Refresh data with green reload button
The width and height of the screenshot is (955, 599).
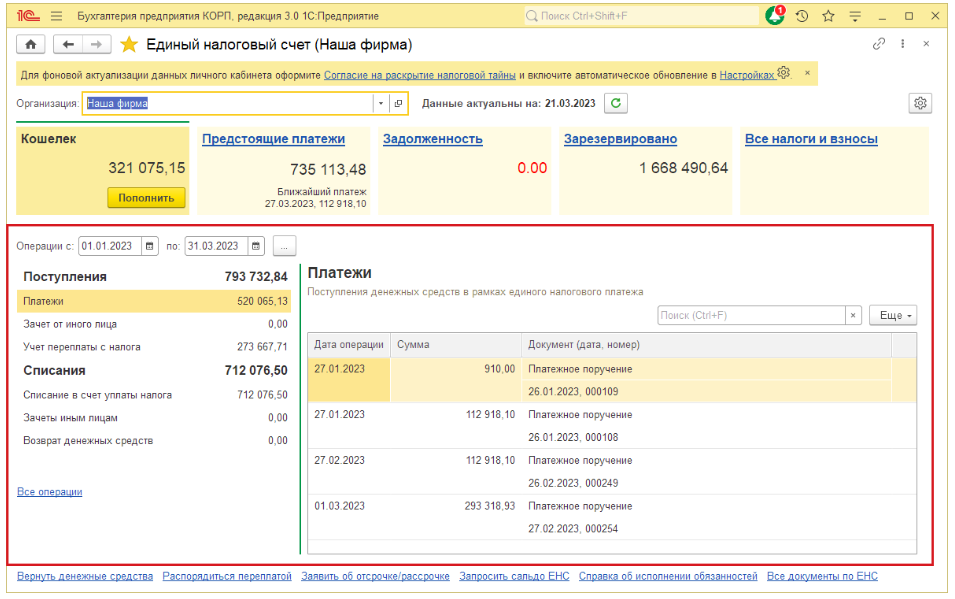click(x=616, y=103)
